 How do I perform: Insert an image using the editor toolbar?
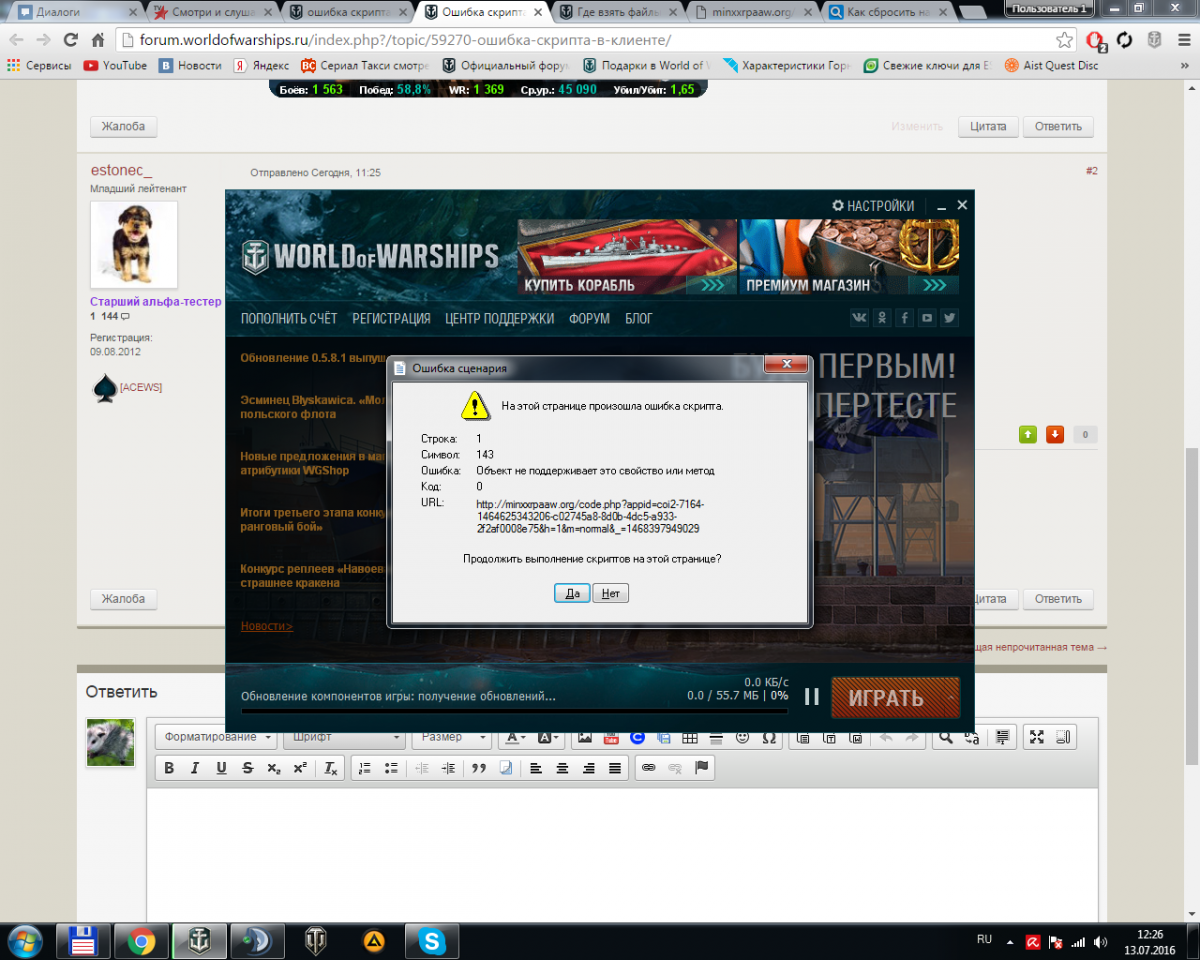[x=585, y=738]
